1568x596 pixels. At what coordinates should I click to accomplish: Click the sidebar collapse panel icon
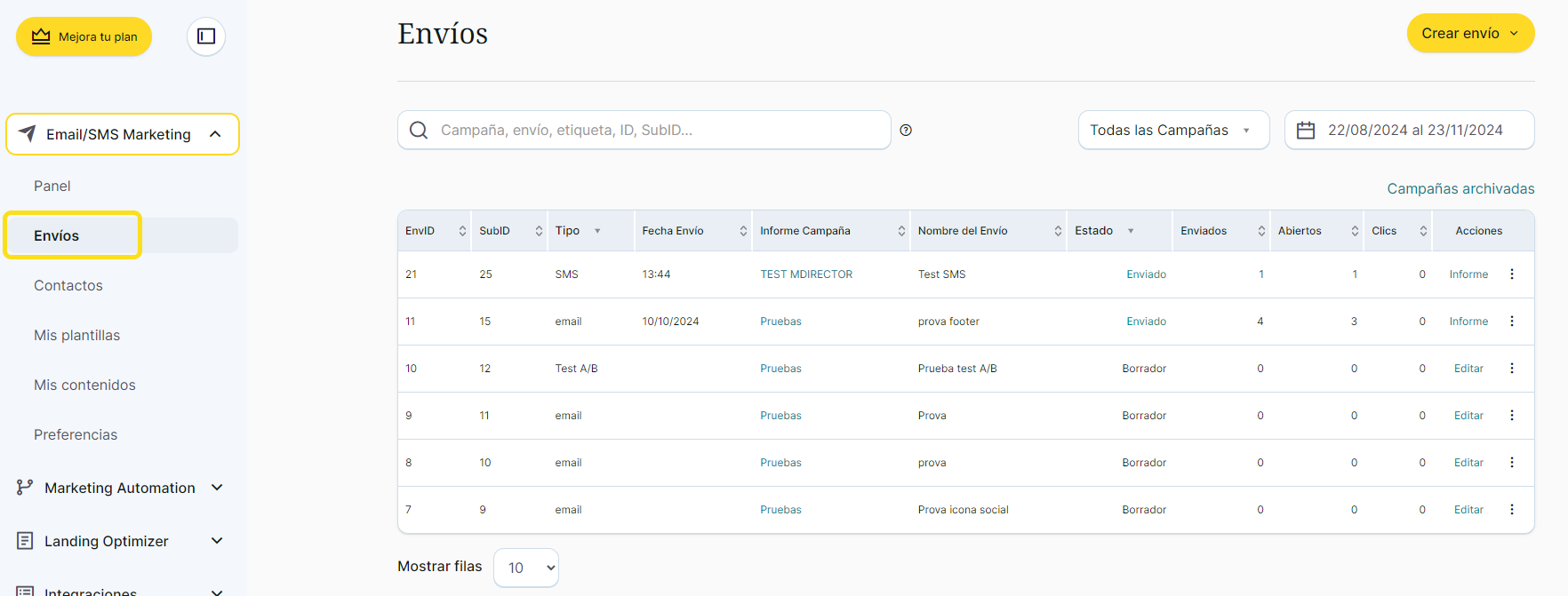click(206, 36)
